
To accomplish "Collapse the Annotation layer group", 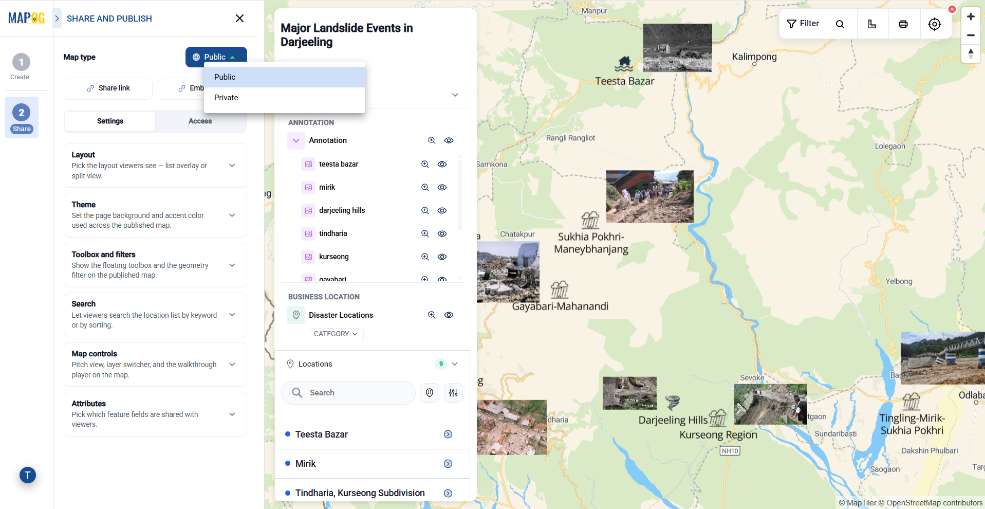I will coord(296,141).
